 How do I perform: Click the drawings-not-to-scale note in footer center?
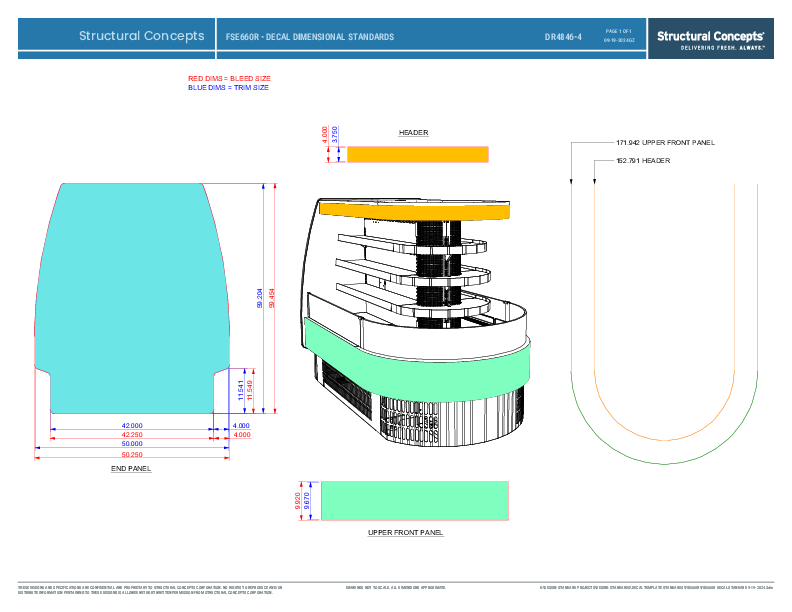coord(395,588)
